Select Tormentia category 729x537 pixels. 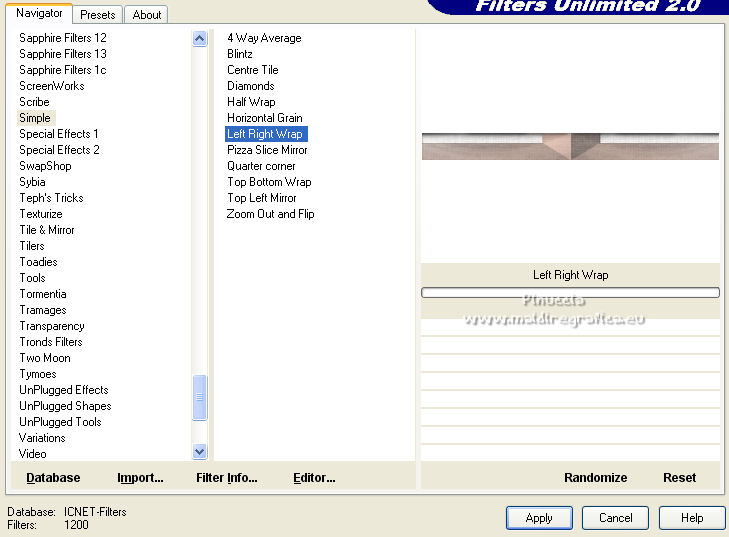43,294
